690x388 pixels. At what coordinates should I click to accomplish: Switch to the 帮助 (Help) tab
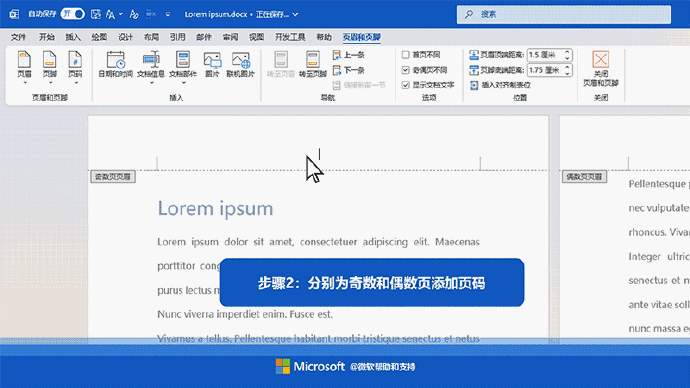pyautogui.click(x=324, y=37)
